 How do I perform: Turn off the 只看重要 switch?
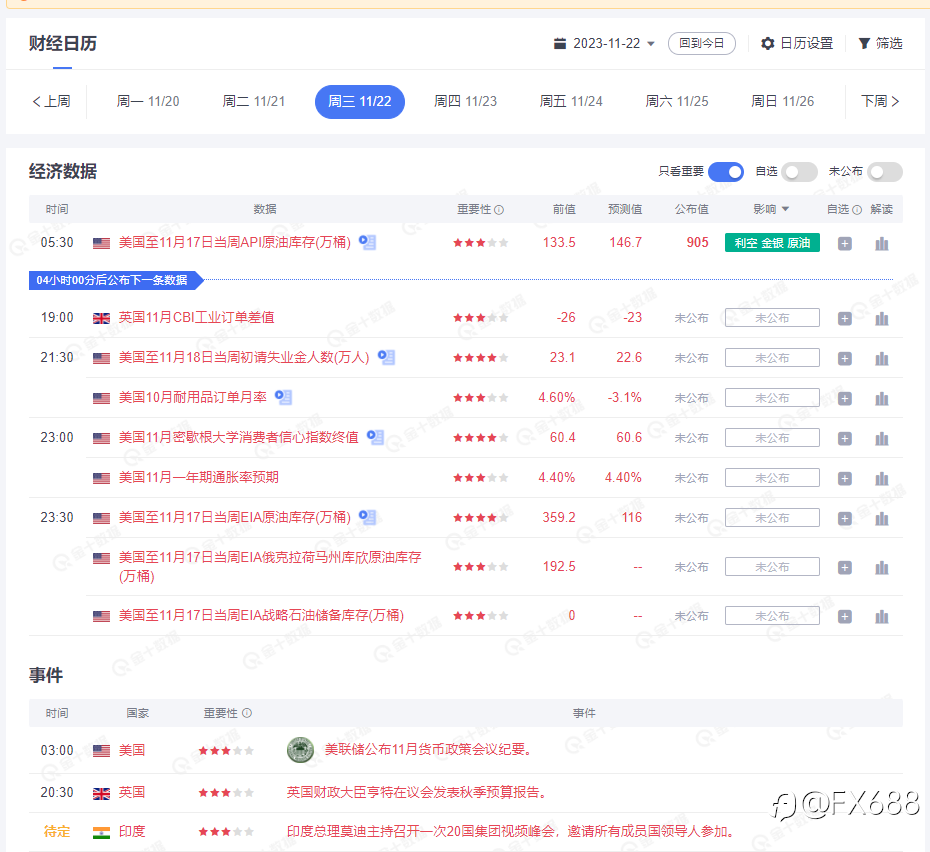click(725, 172)
